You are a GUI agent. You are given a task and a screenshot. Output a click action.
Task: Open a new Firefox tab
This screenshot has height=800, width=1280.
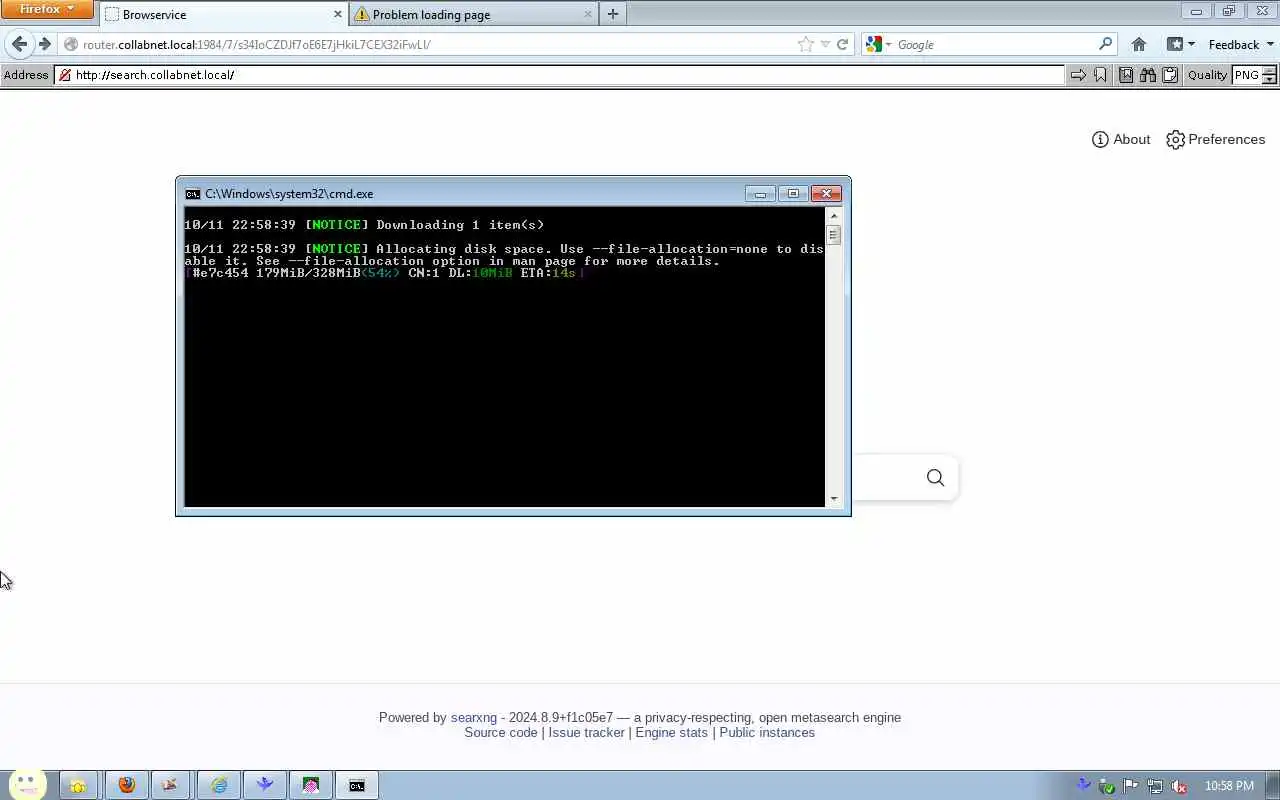coord(613,14)
